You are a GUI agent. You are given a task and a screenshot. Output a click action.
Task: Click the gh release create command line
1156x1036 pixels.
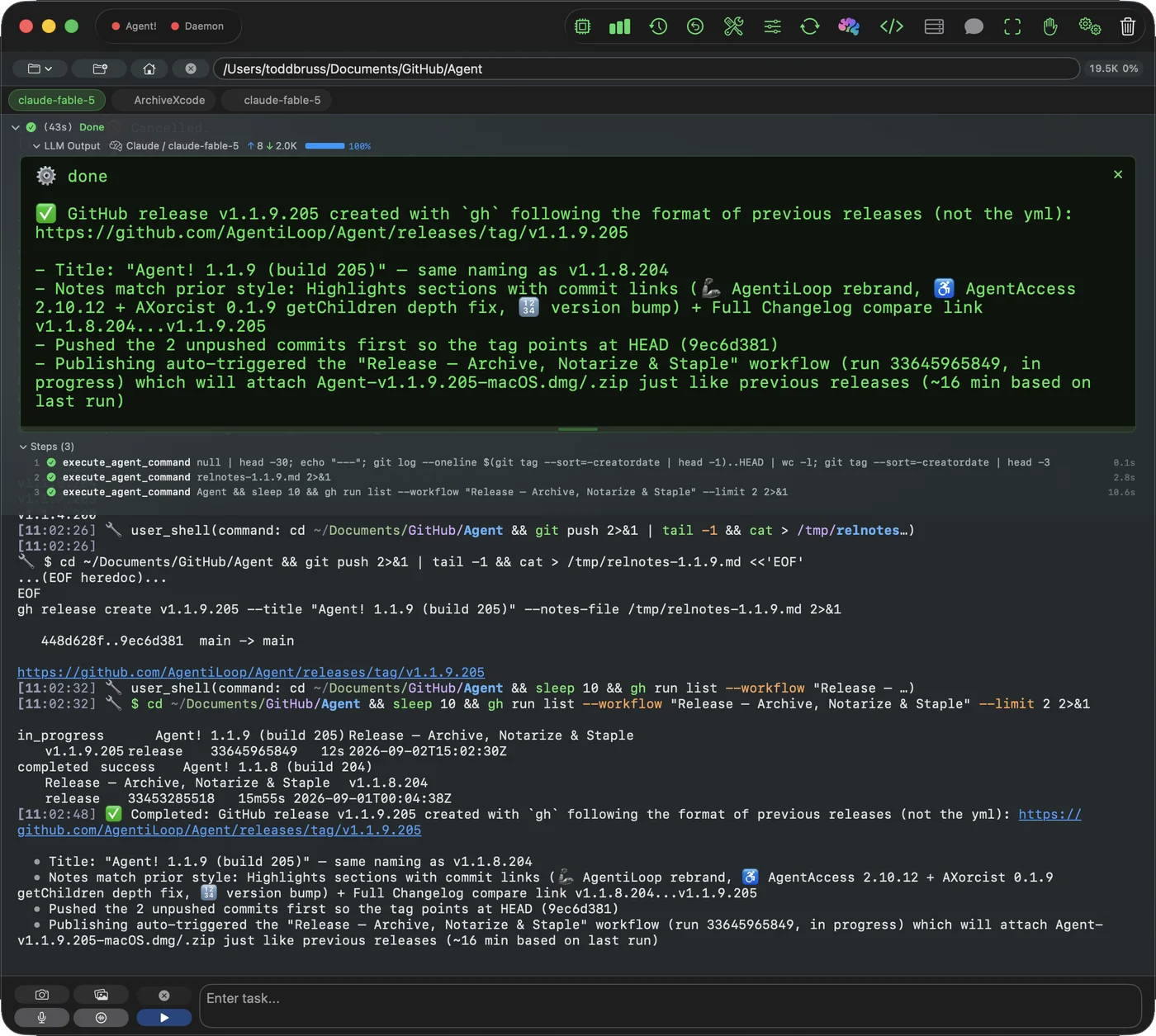429,609
